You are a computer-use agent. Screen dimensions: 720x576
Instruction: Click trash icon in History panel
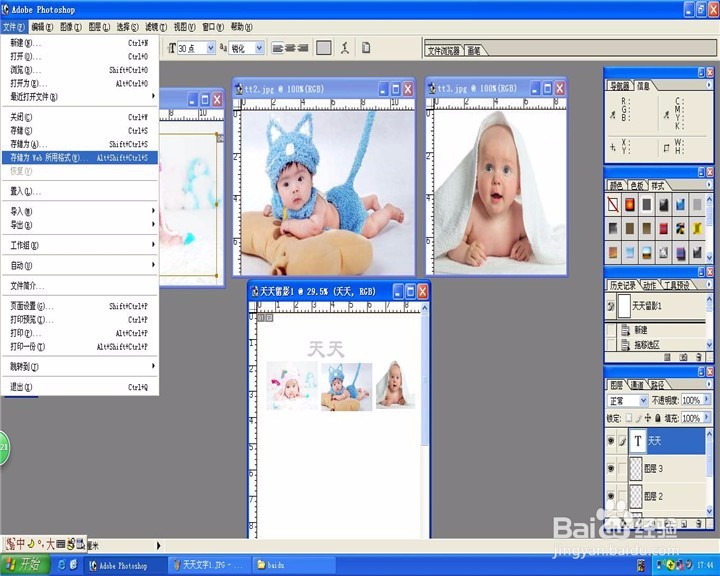pyautogui.click(x=698, y=357)
